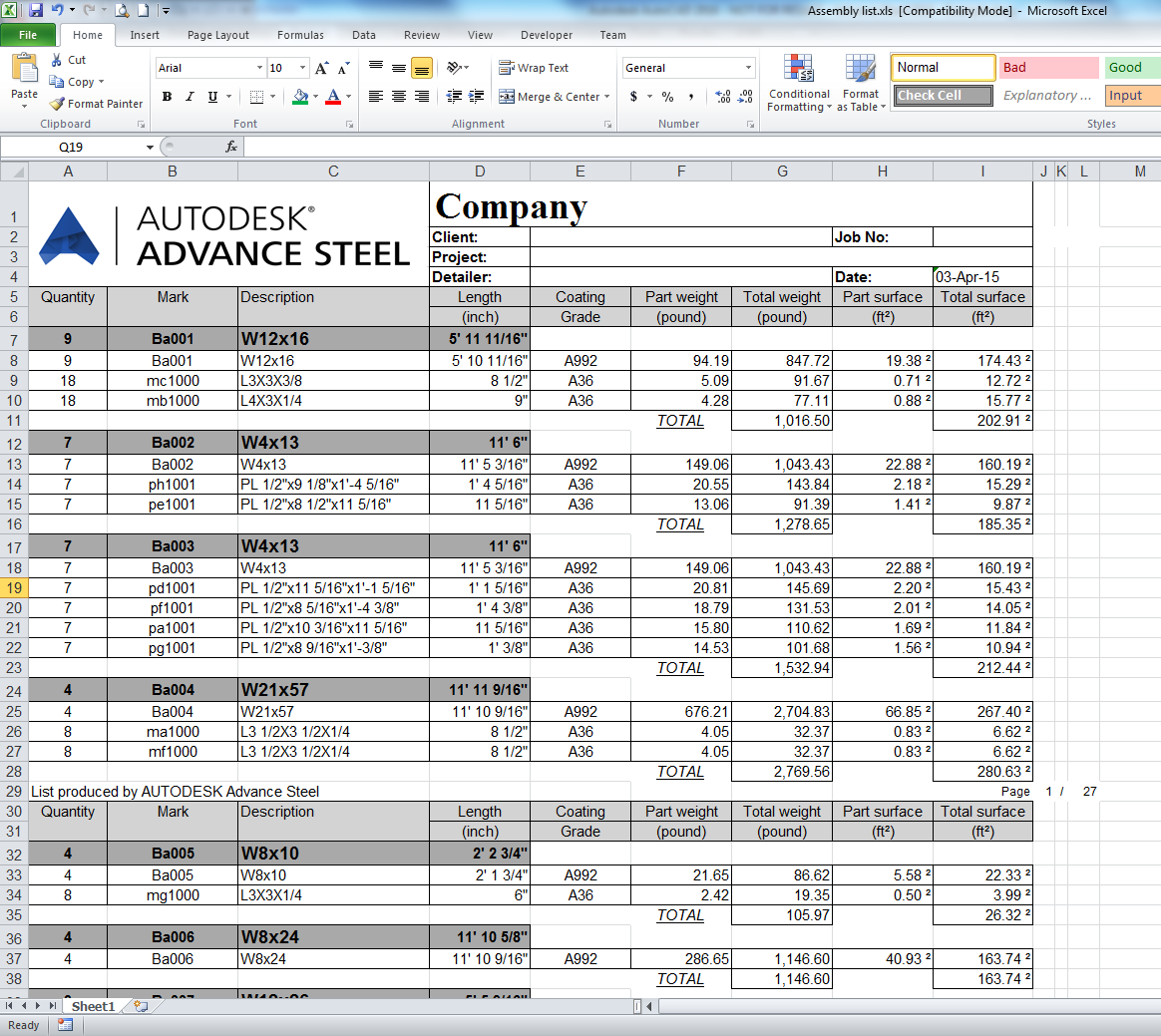This screenshot has width=1161, height=1036.
Task: Open the Number dialog launcher
Action: click(x=750, y=125)
